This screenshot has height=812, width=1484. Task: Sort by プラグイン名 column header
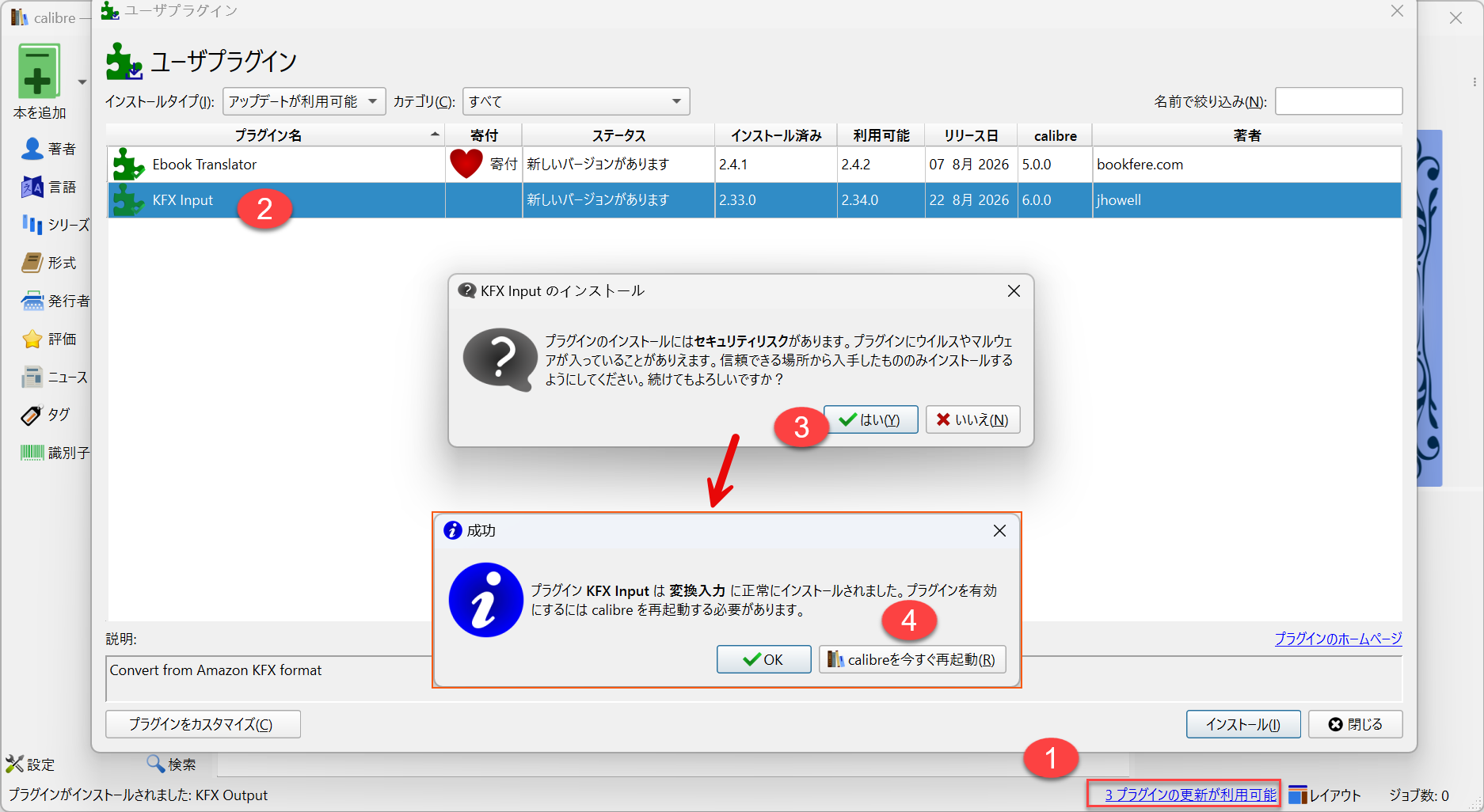pos(276,135)
